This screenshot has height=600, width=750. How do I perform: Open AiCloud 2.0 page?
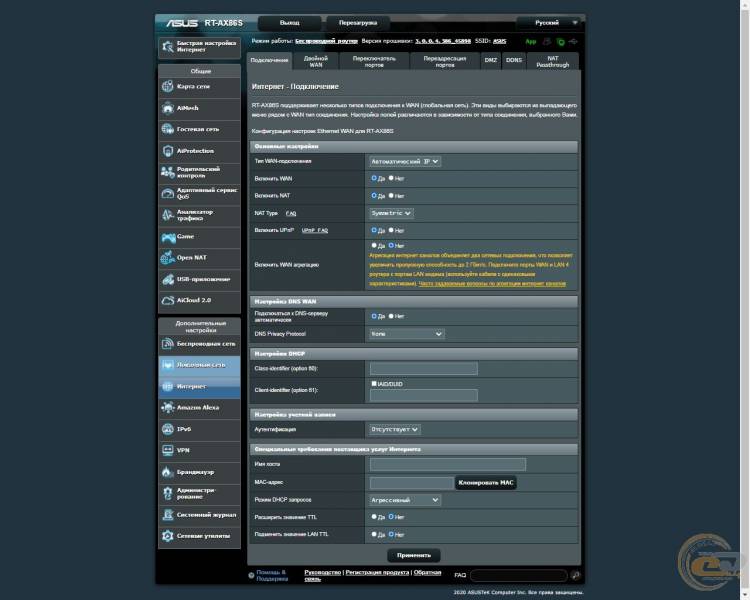tap(199, 300)
